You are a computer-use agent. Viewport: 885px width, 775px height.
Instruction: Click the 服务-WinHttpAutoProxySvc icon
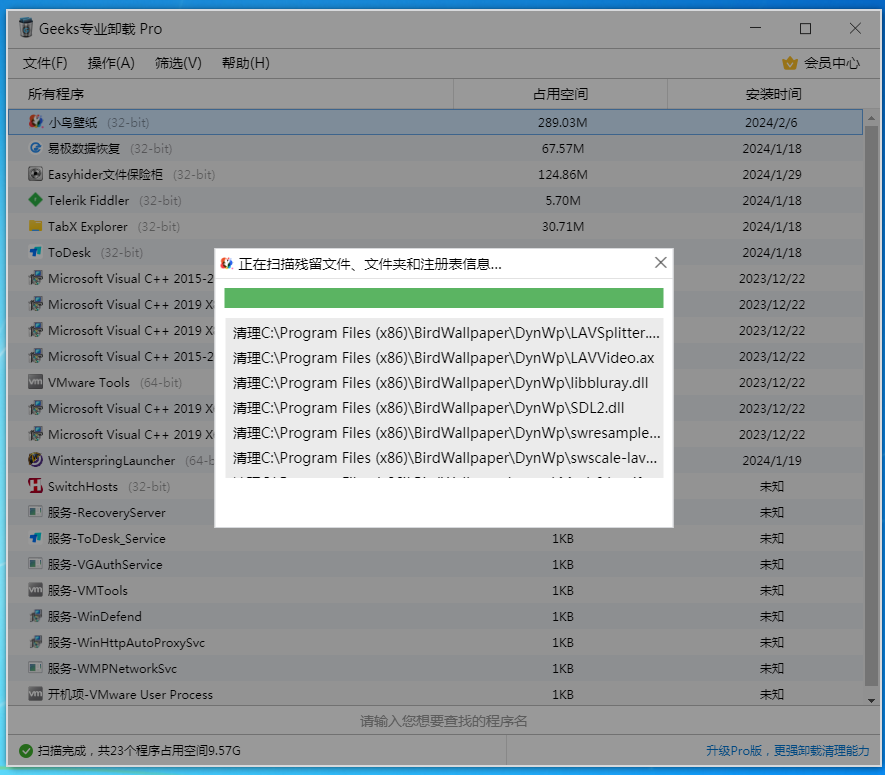pyautogui.click(x=36, y=642)
